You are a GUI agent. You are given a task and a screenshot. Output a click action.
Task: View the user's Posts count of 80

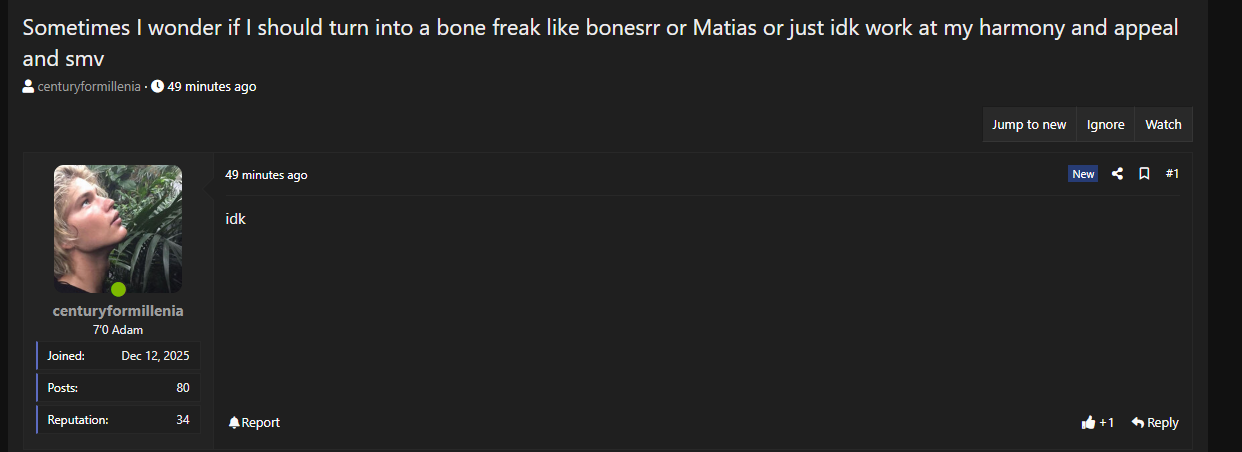(x=183, y=388)
